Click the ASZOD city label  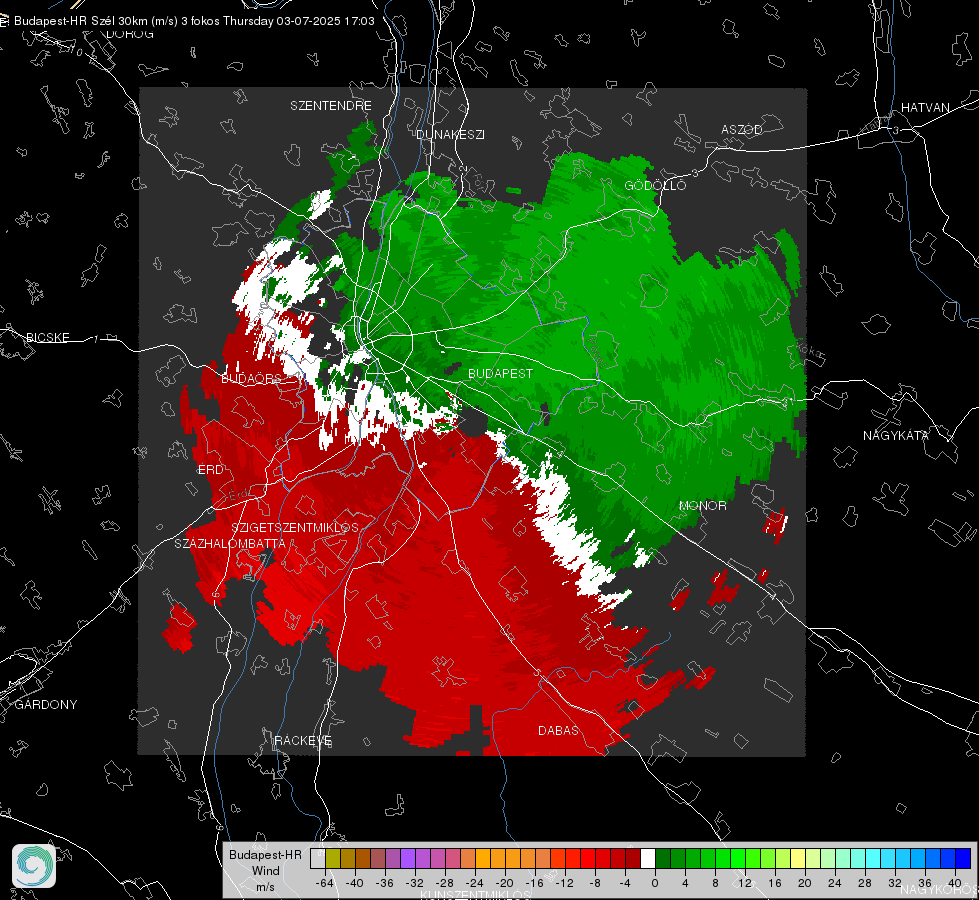pyautogui.click(x=742, y=129)
